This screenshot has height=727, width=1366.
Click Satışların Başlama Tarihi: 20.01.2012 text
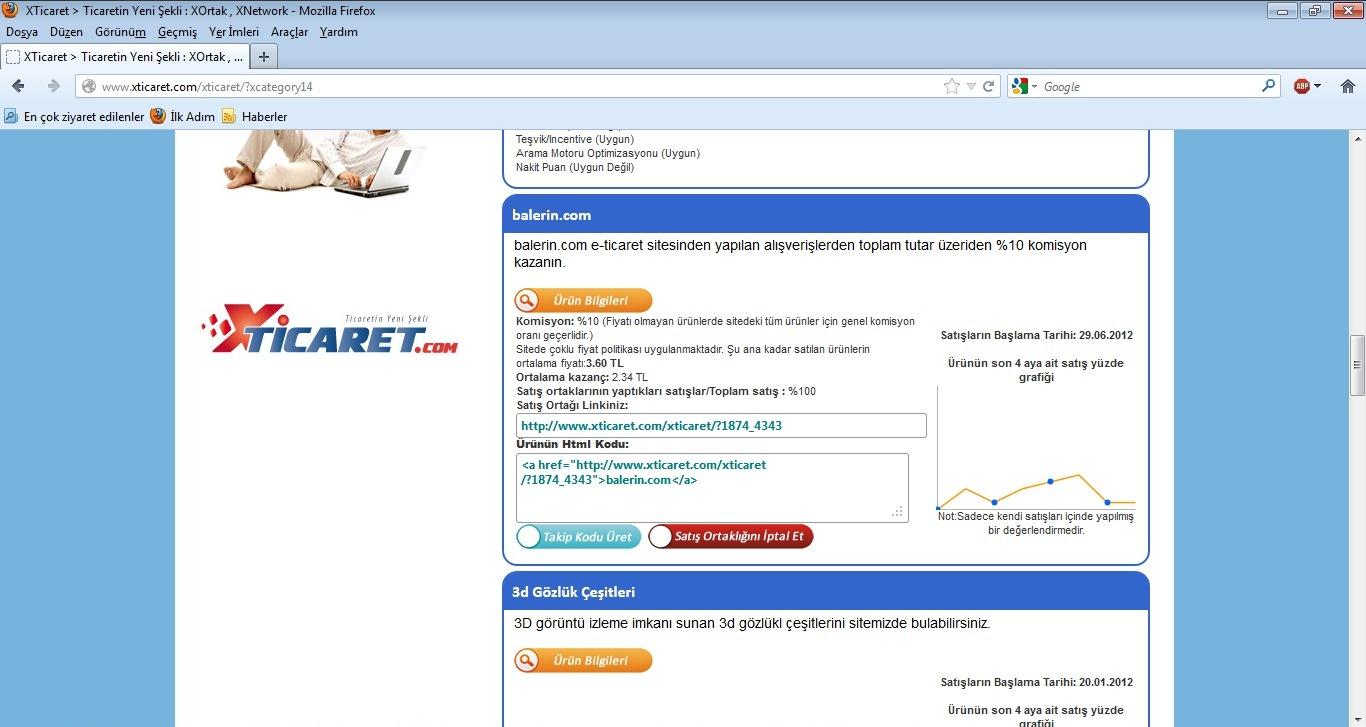click(x=1037, y=682)
